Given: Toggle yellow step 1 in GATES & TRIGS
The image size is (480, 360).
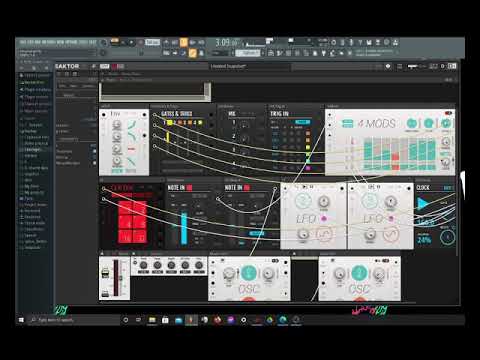Looking at the screenshot, I should [169, 123].
